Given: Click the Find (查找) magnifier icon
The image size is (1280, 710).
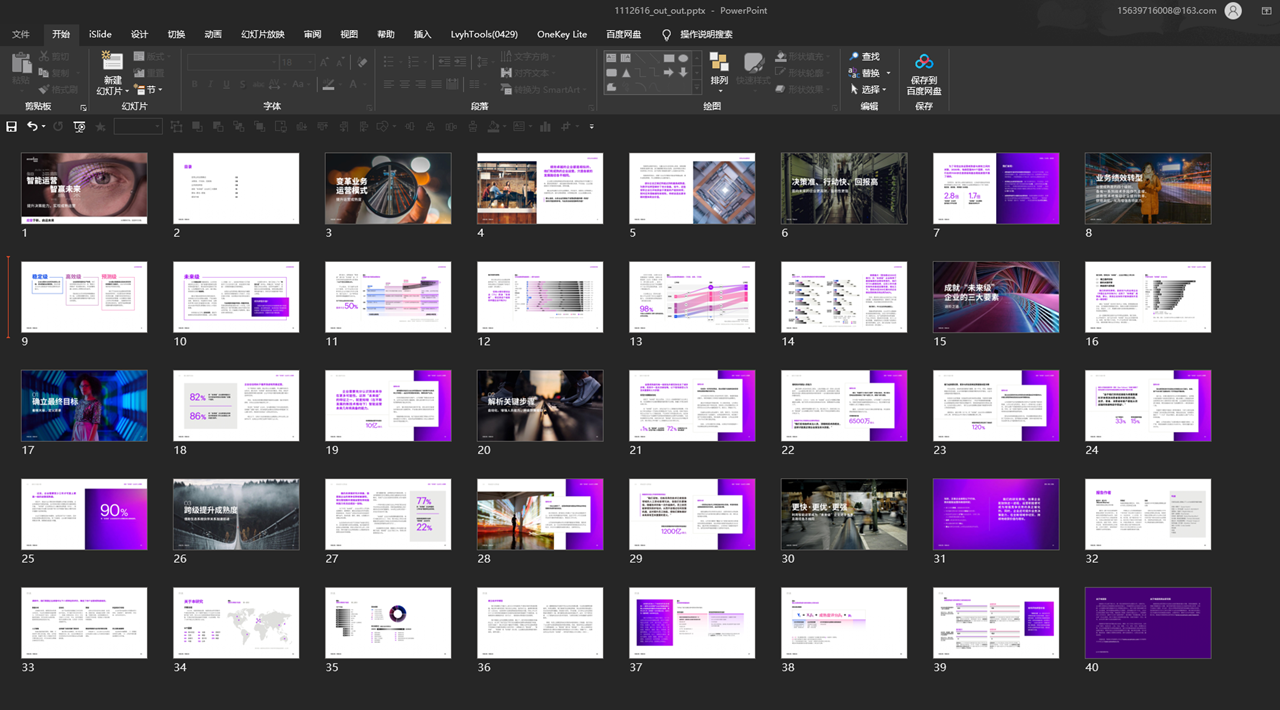Looking at the screenshot, I should [x=855, y=57].
